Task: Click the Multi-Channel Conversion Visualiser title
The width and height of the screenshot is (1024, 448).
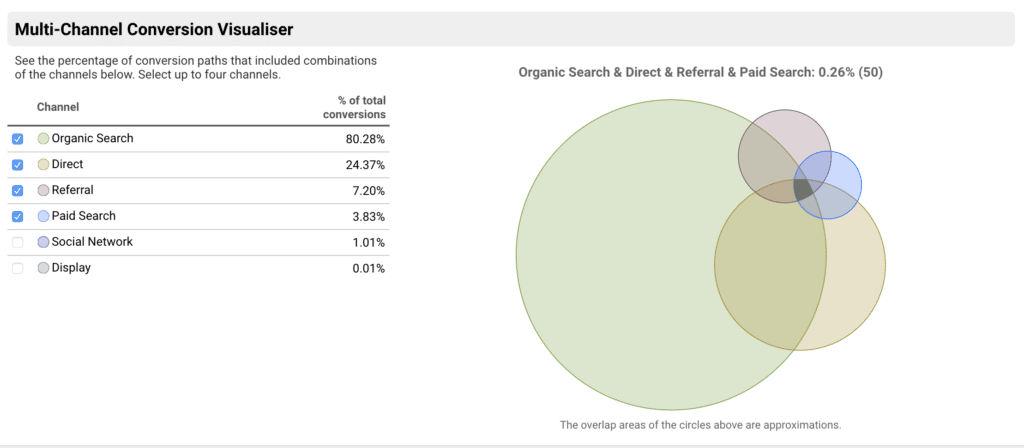Action: [x=153, y=29]
